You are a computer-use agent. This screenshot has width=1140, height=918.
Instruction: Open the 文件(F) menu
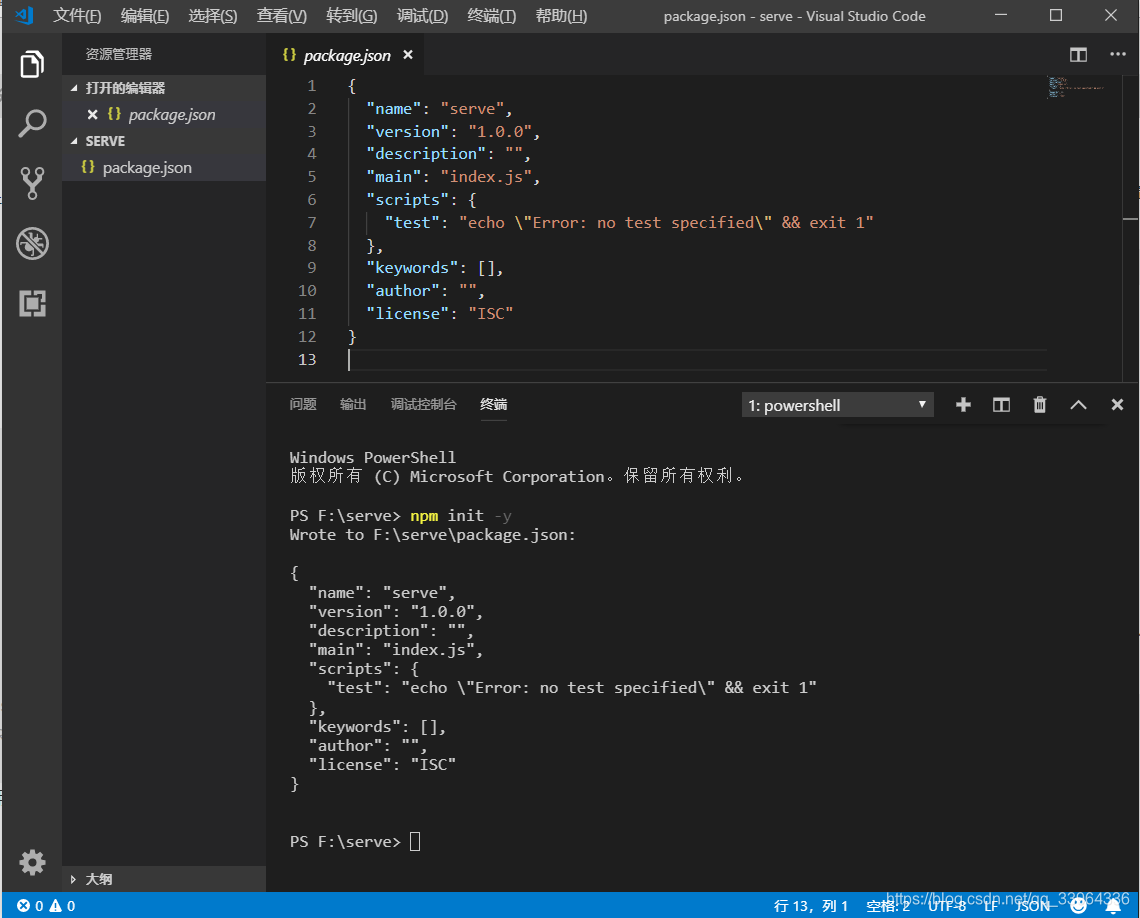click(x=76, y=16)
